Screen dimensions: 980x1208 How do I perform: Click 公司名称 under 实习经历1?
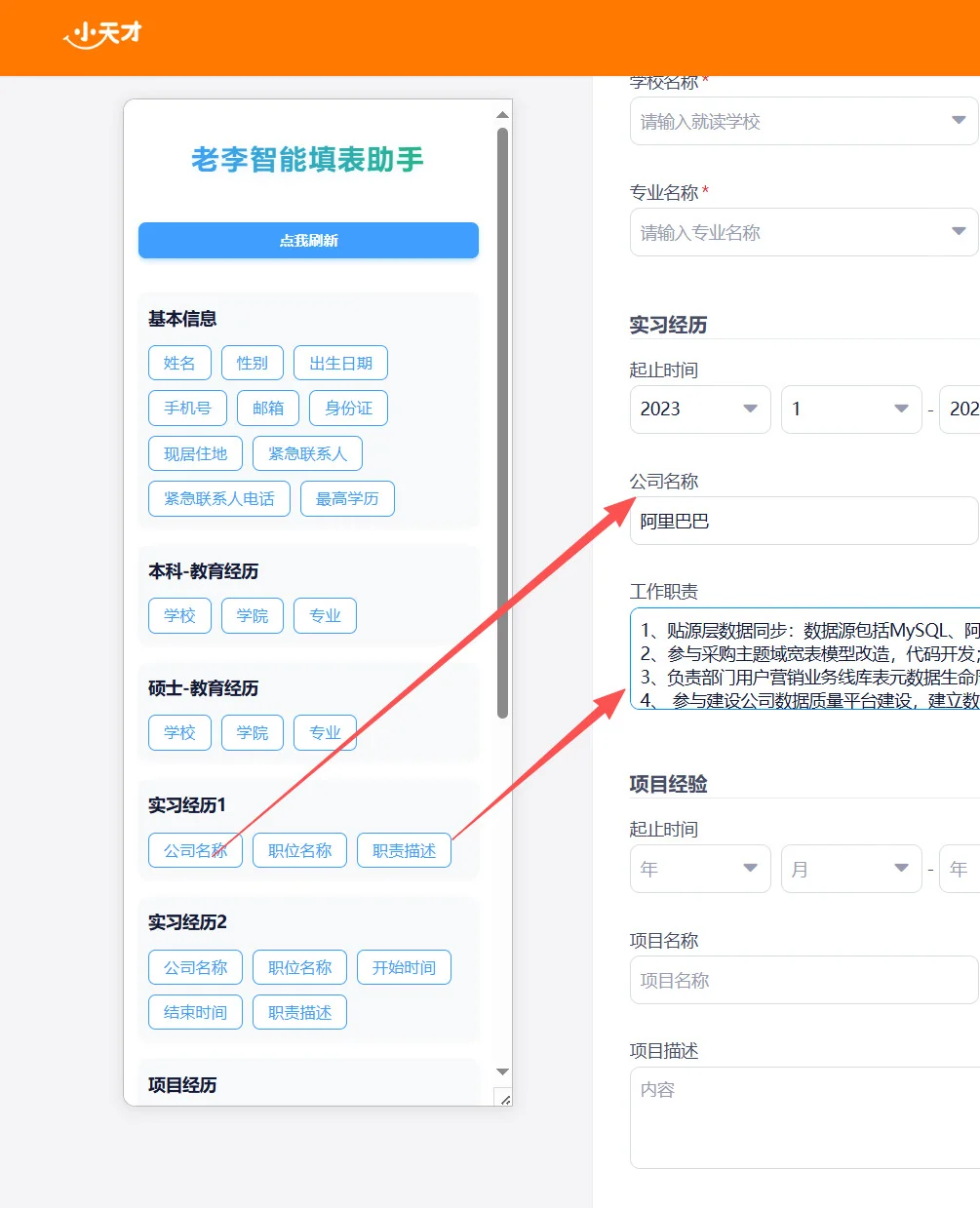click(x=195, y=850)
